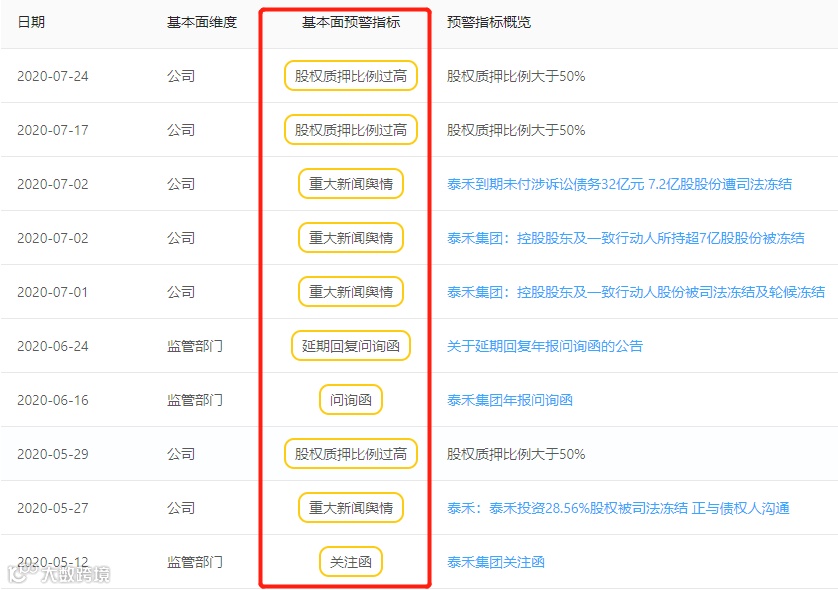The image size is (838, 590).
Task: Click 重大新闻舆情 tag in 2020-07-01 row
Action: [351, 292]
